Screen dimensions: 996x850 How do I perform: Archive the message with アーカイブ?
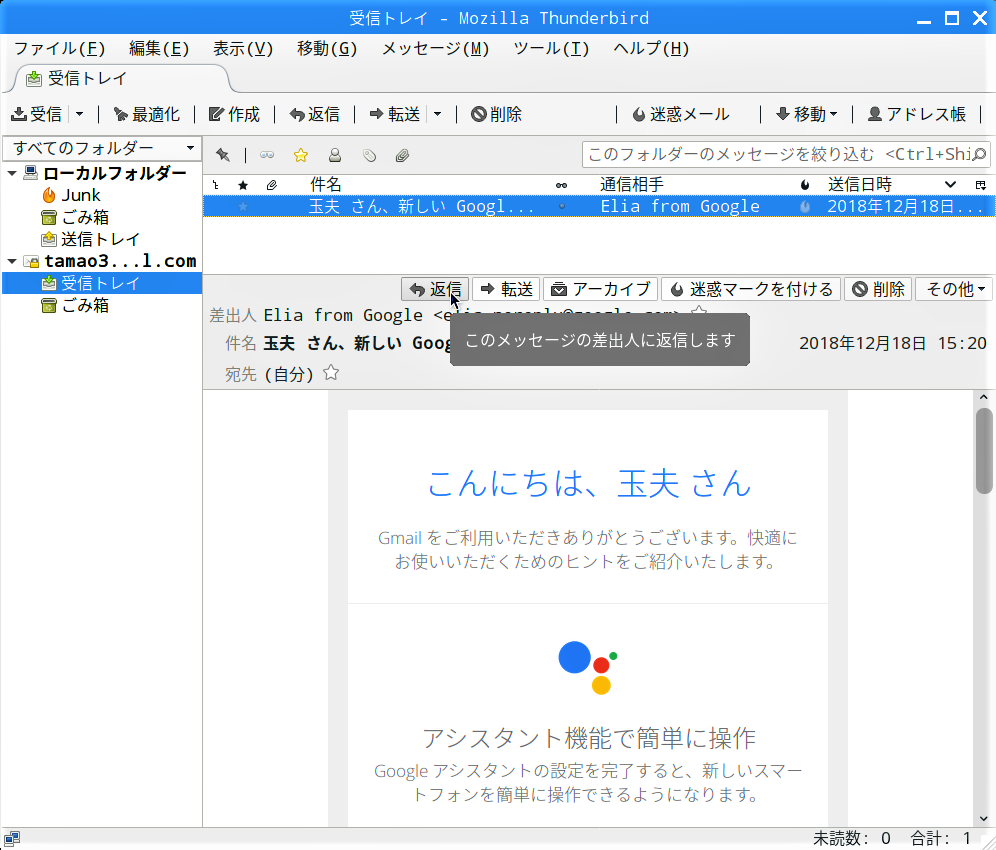click(x=601, y=289)
